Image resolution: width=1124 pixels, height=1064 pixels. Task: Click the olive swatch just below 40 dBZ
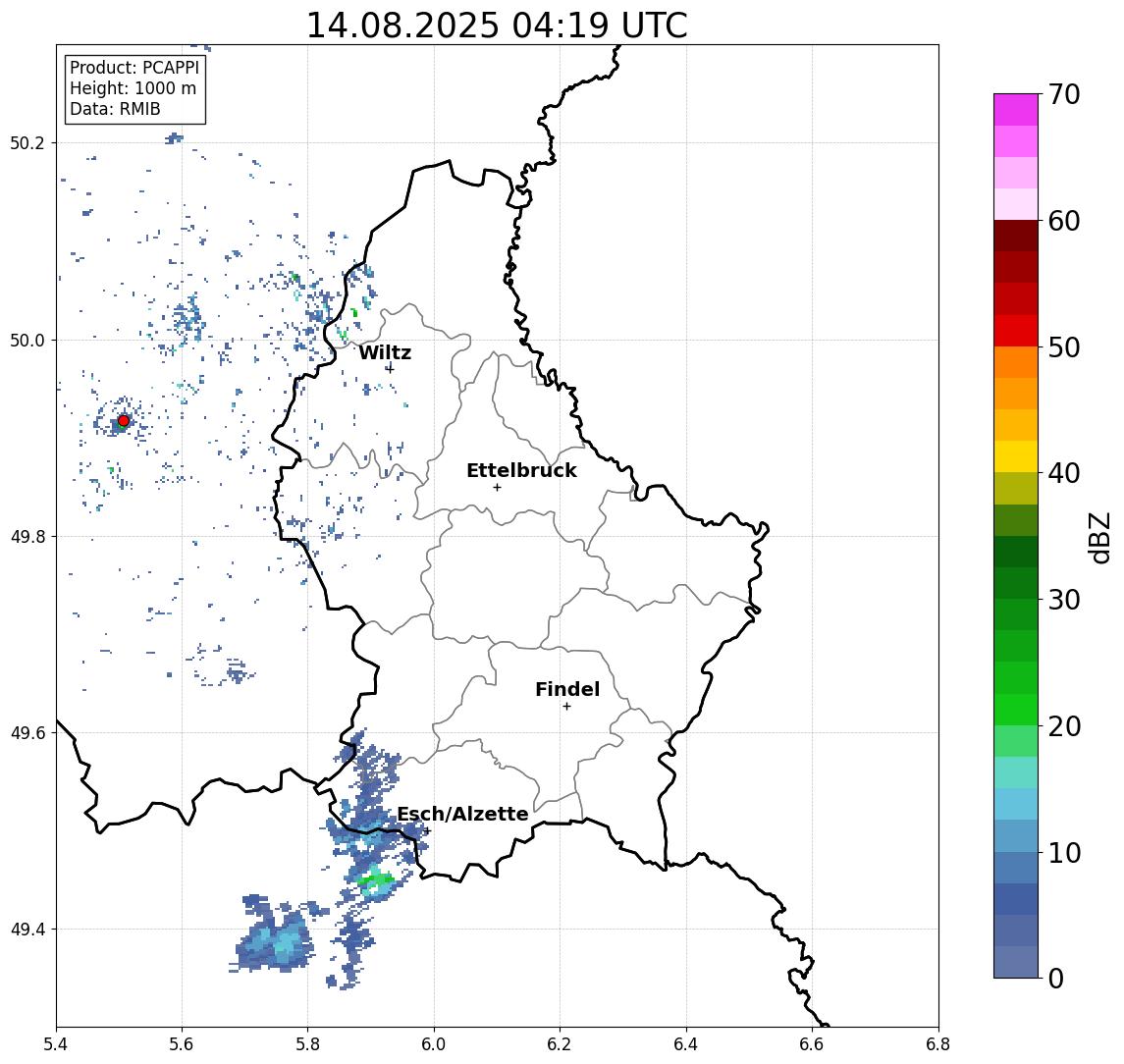click(x=1016, y=488)
